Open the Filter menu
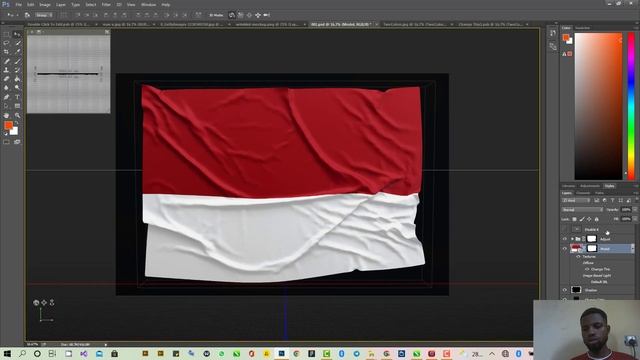 click(106, 5)
